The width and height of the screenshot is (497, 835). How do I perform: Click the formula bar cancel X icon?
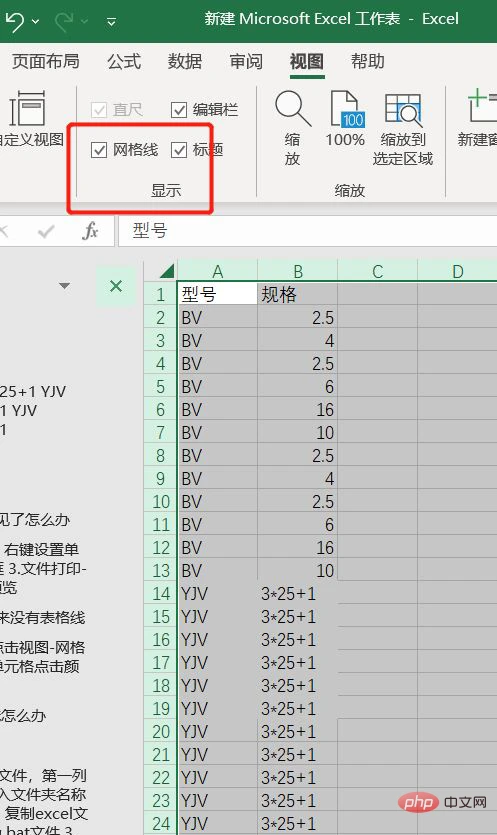click(4, 231)
